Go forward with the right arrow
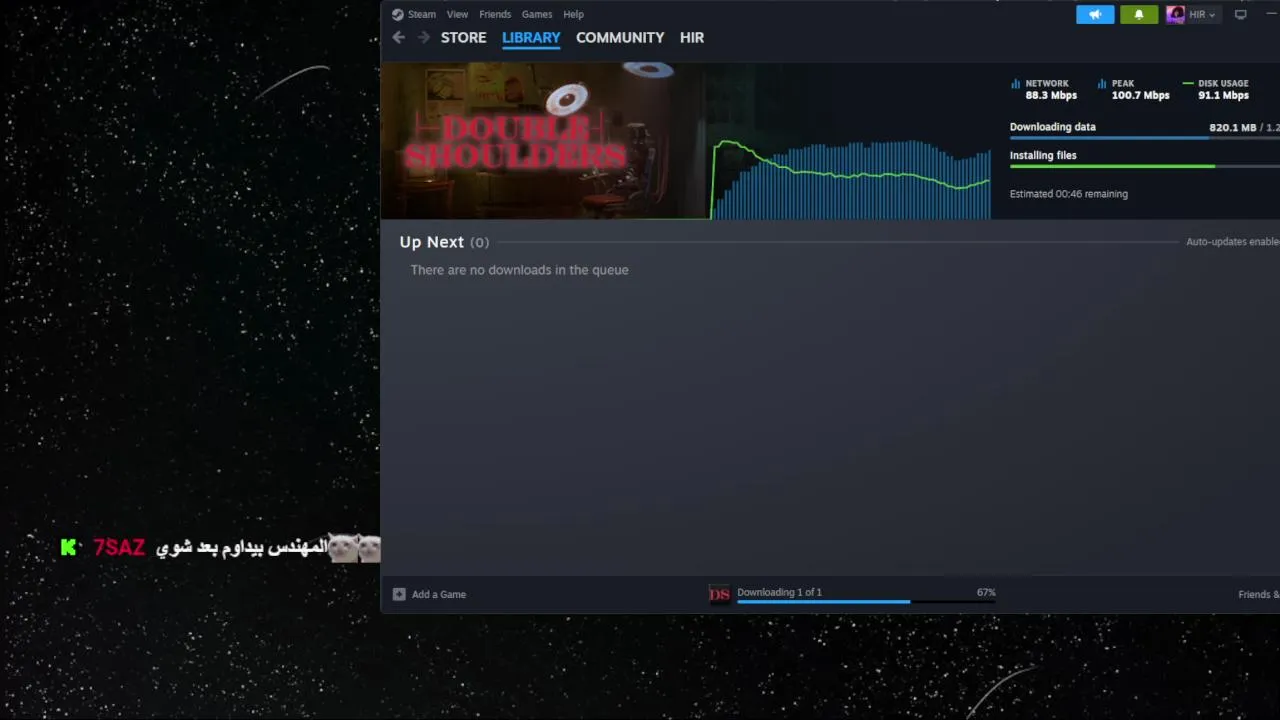The width and height of the screenshot is (1280, 720). (x=423, y=37)
